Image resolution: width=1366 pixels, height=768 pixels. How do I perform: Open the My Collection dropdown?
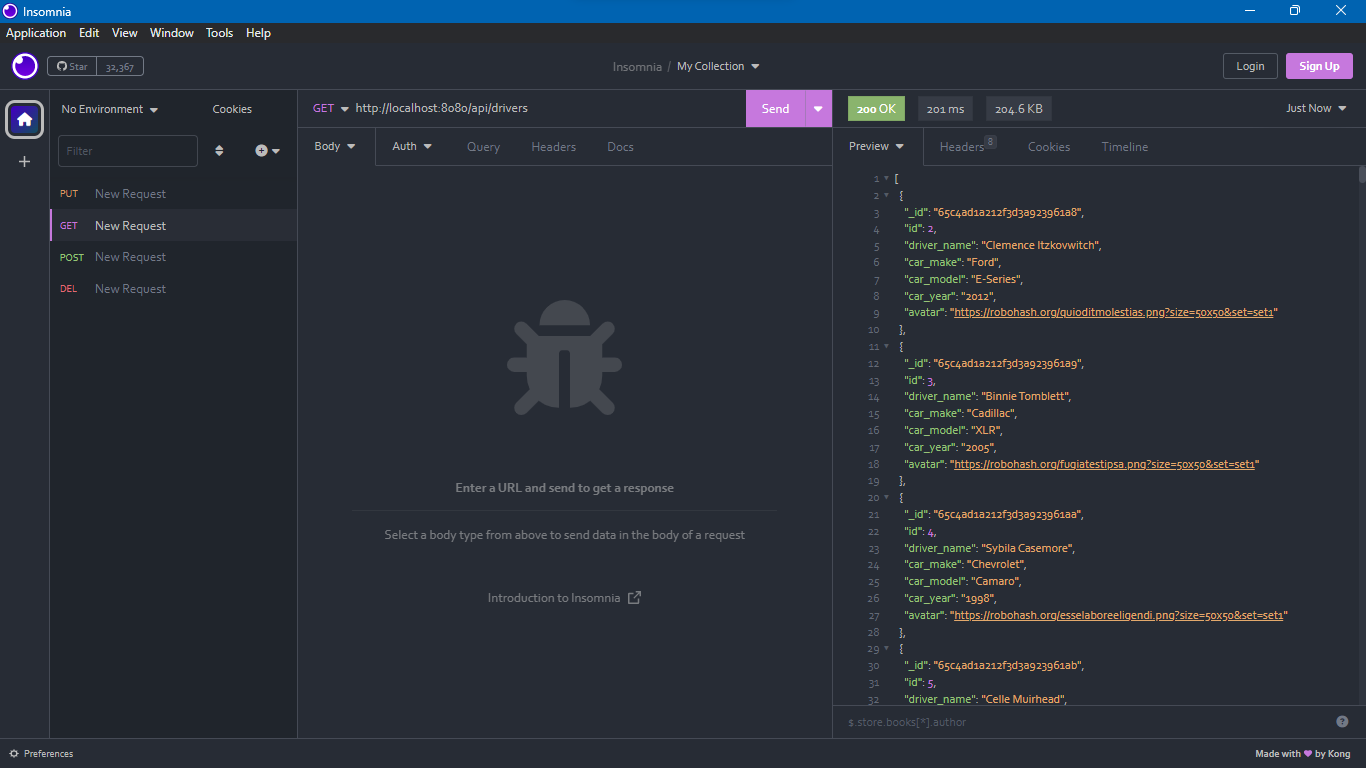[x=718, y=66]
